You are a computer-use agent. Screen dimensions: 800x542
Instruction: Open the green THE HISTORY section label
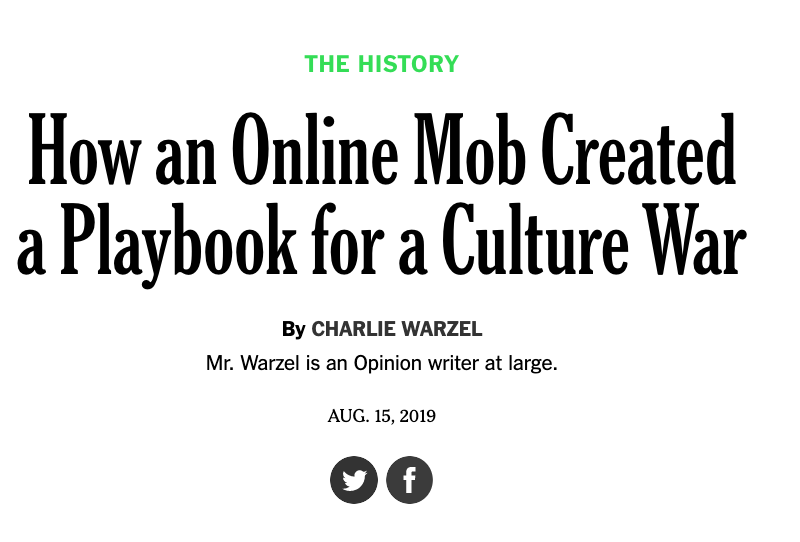point(382,64)
